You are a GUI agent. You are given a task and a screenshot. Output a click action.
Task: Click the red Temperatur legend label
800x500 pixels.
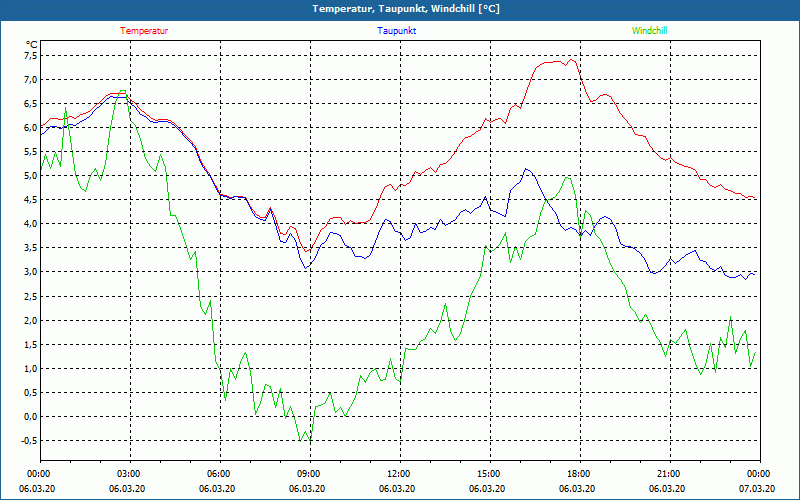pyautogui.click(x=144, y=31)
